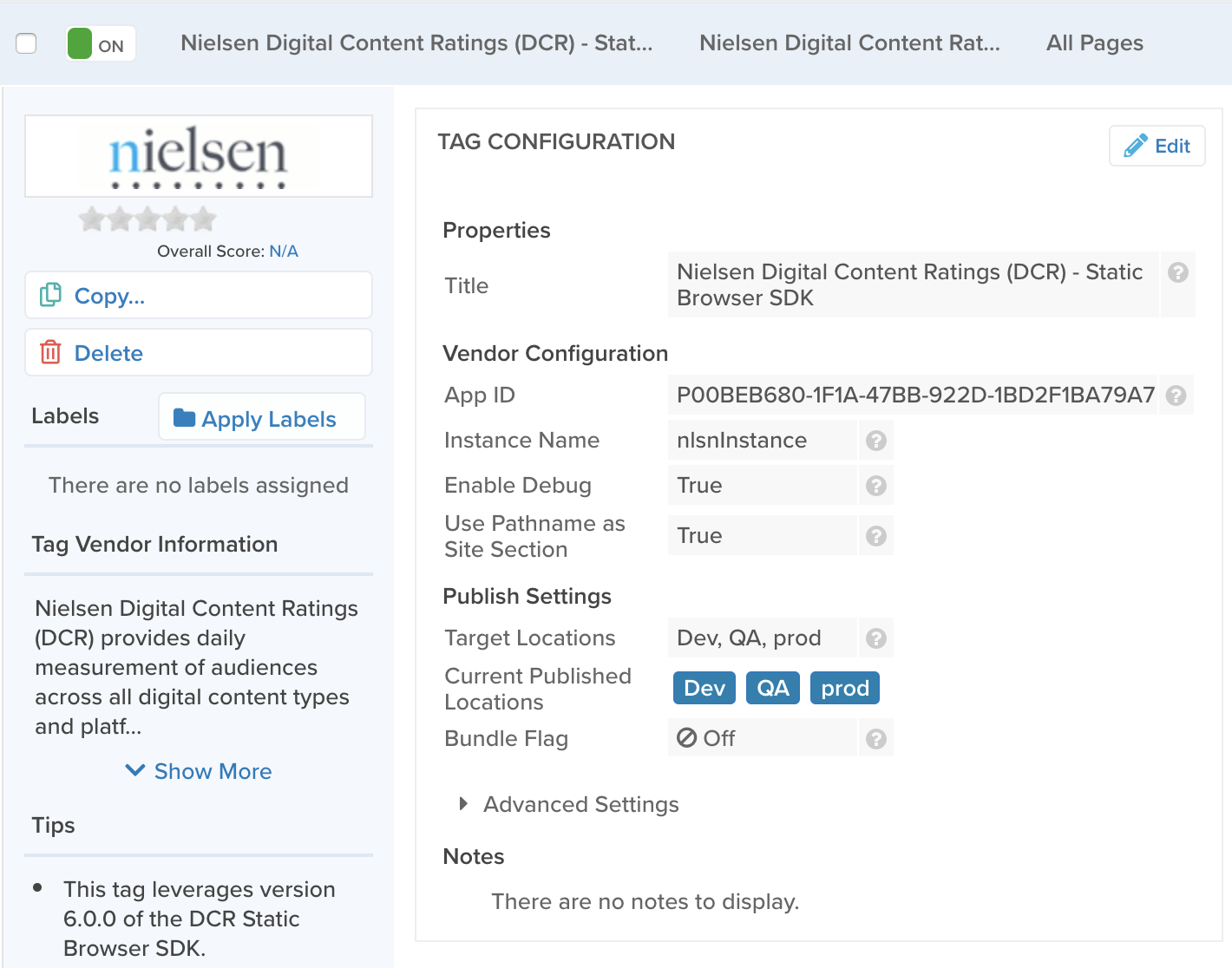This screenshot has height=968, width=1232.
Task: Click the Tag Vendor Information heading
Action: click(x=155, y=544)
